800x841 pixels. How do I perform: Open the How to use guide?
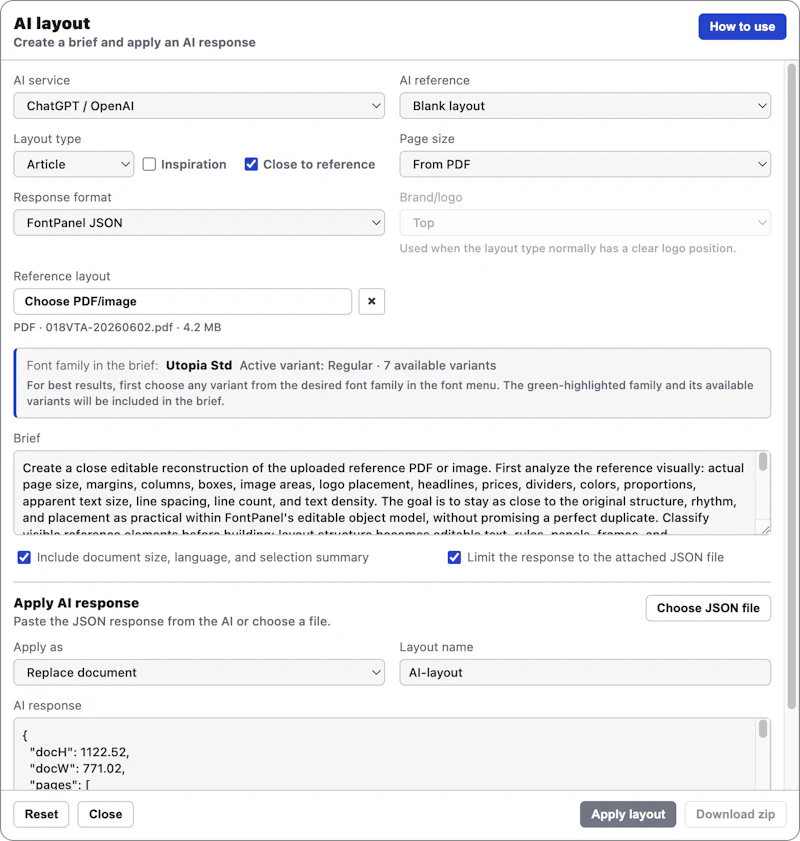click(742, 27)
